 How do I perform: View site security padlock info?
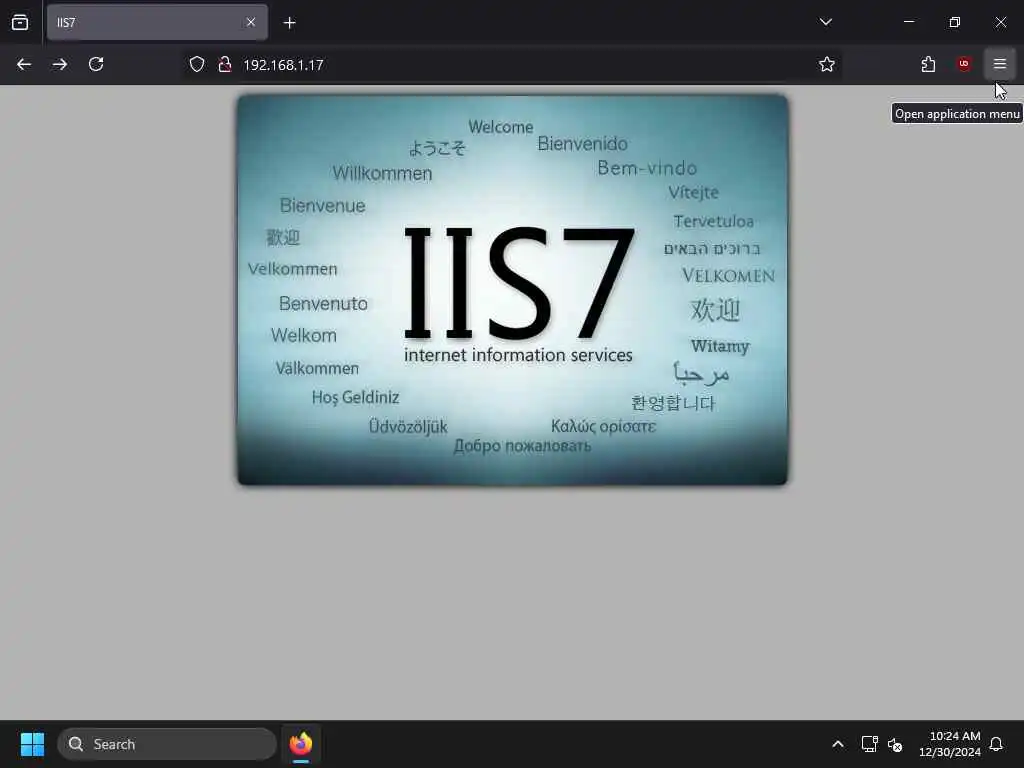(225, 64)
